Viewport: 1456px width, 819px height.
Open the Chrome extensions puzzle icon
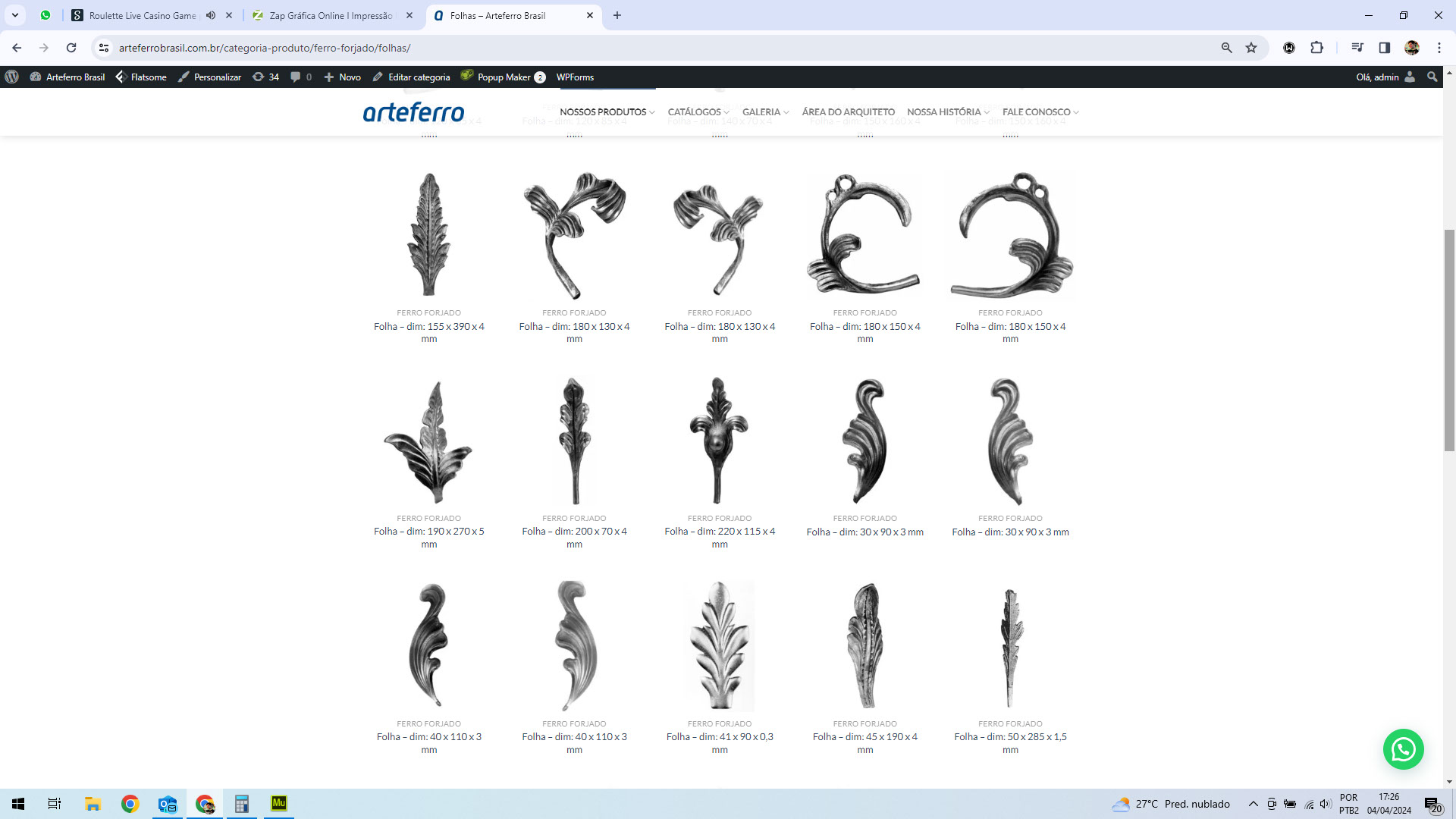click(x=1316, y=48)
